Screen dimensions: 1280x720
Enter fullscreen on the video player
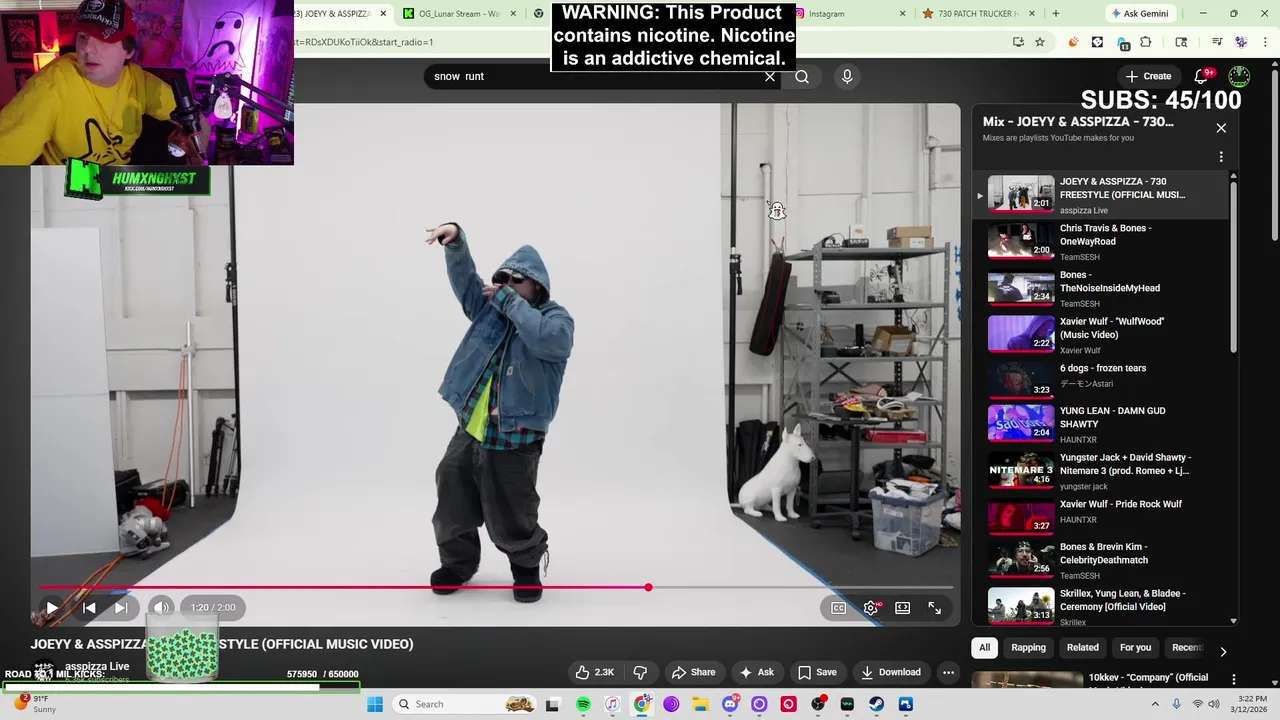pyautogui.click(x=934, y=607)
